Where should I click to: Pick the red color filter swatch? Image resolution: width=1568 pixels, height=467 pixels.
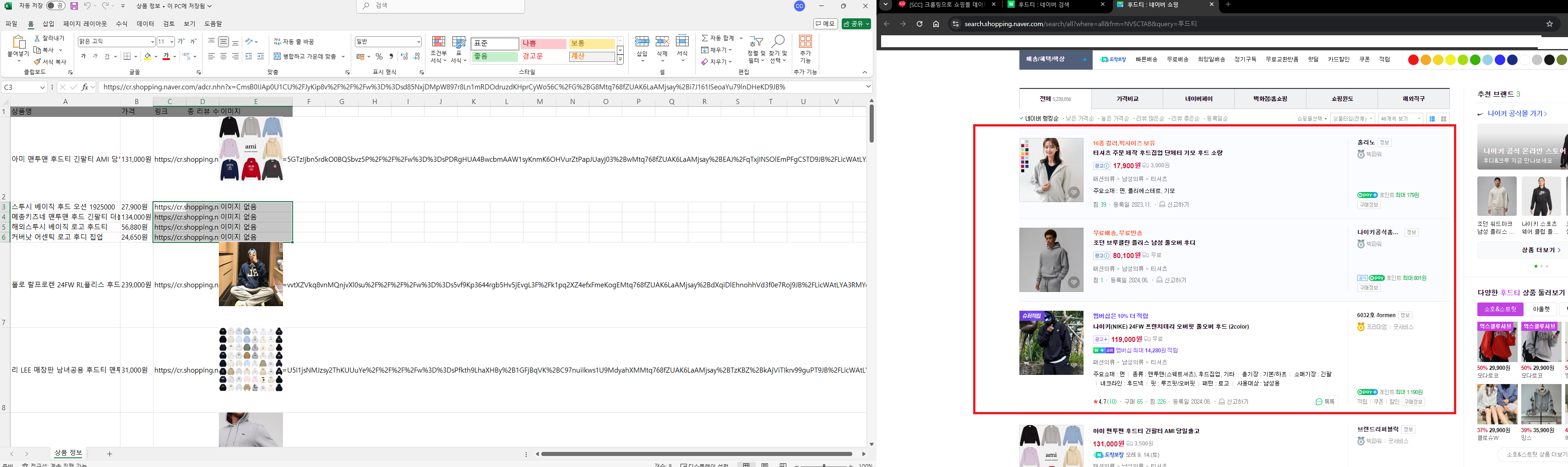pos(1413,60)
